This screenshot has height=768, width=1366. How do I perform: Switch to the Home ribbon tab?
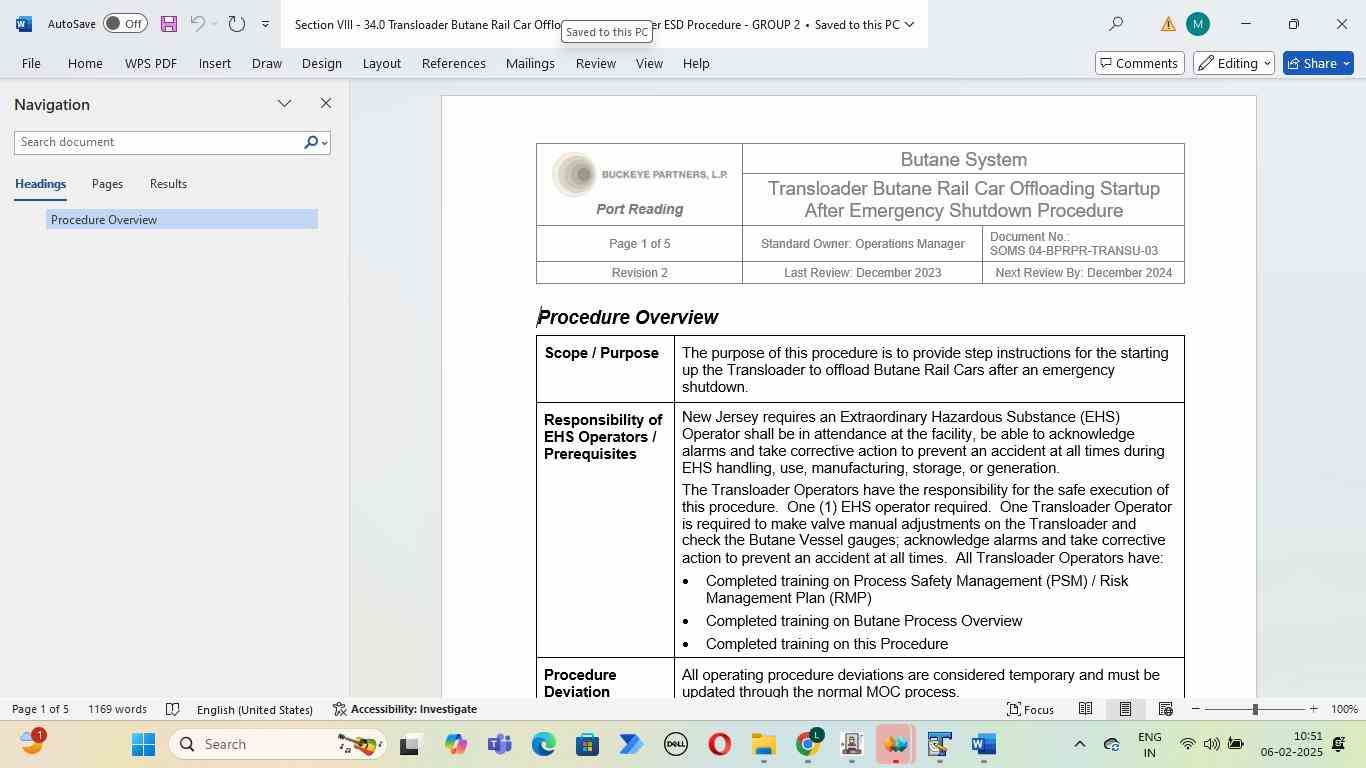85,63
